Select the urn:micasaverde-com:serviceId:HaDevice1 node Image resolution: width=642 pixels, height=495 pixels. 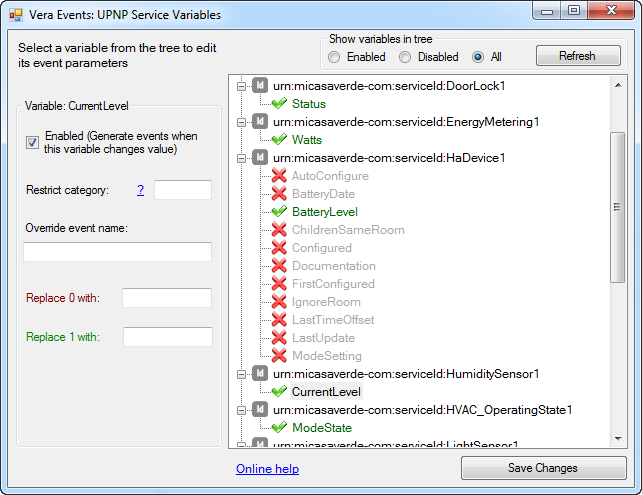coord(389,158)
